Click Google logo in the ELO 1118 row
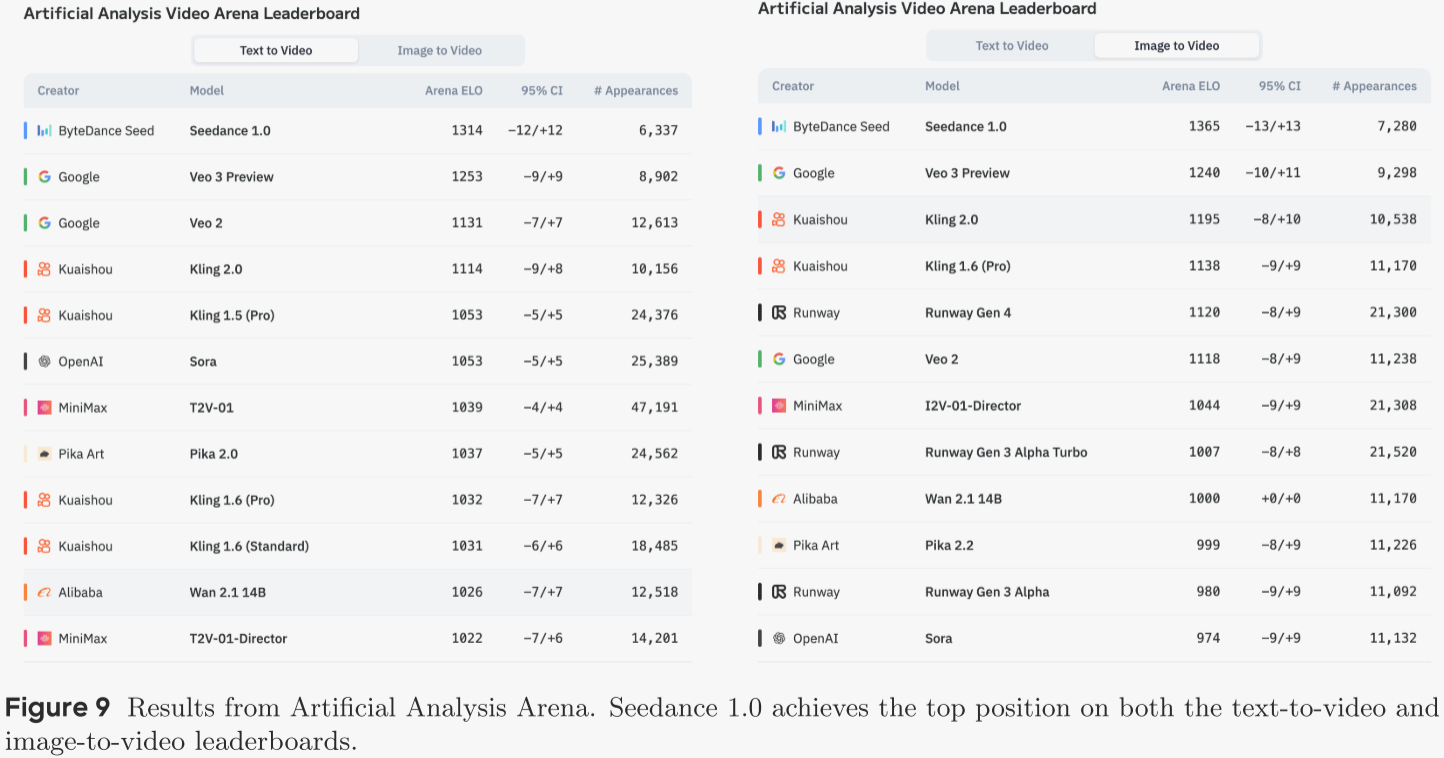 click(779, 359)
